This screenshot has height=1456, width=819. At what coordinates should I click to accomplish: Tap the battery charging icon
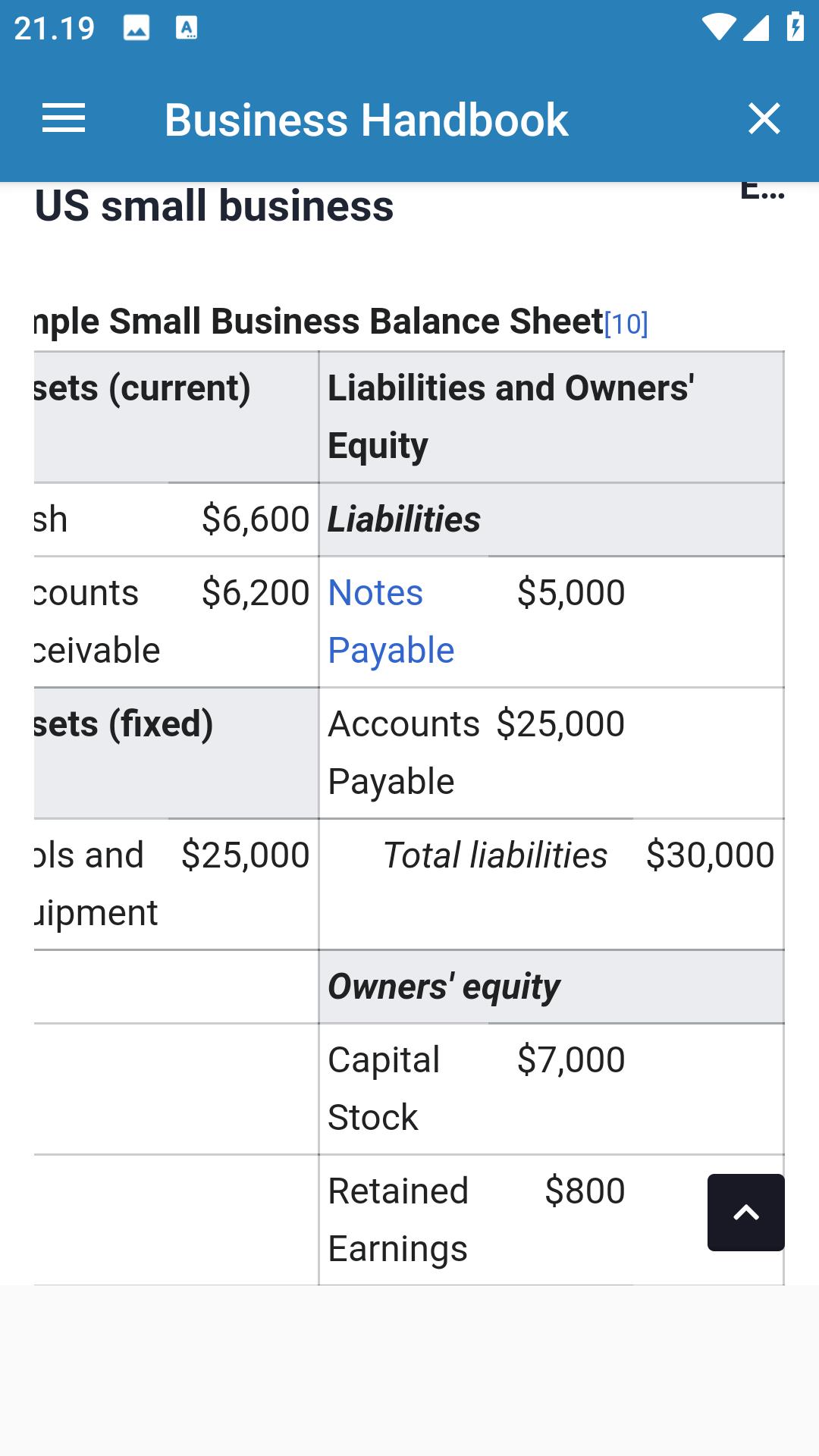(x=795, y=27)
